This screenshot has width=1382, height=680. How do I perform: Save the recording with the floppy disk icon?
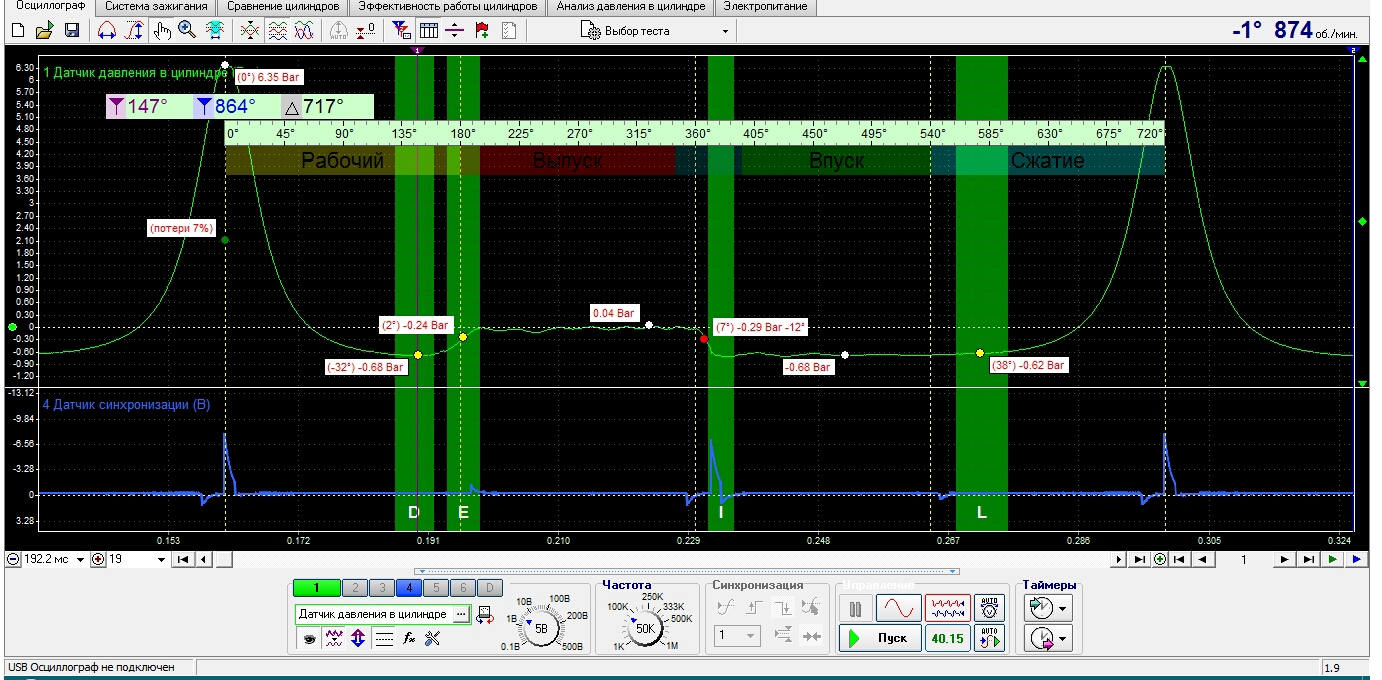72,31
